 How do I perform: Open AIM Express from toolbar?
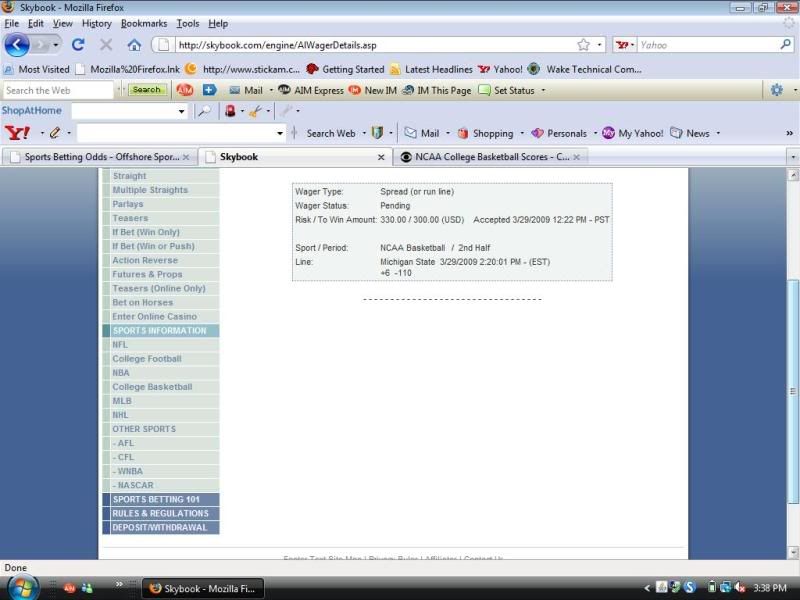click(x=311, y=90)
